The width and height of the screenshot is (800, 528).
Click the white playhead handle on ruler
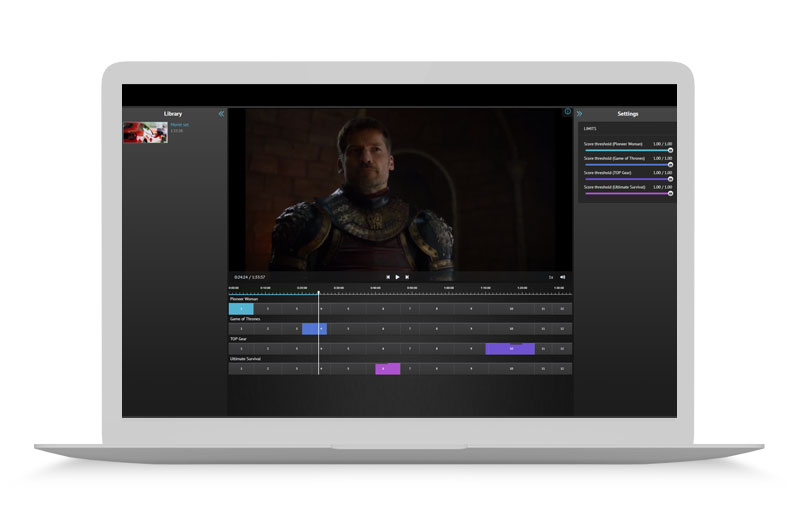(319, 293)
